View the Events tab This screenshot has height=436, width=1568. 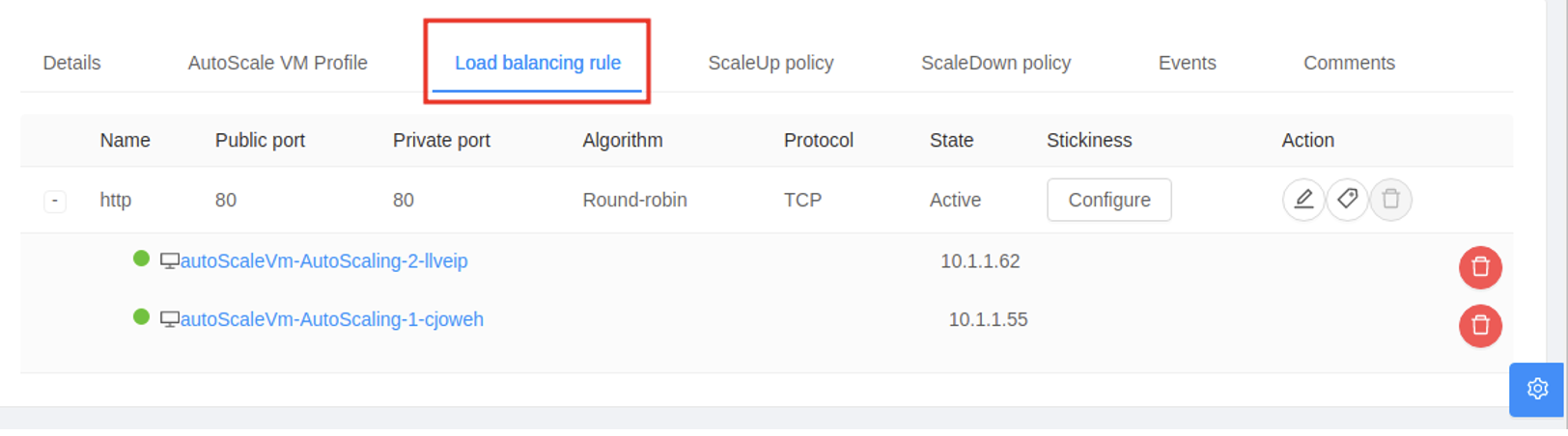[x=1187, y=63]
